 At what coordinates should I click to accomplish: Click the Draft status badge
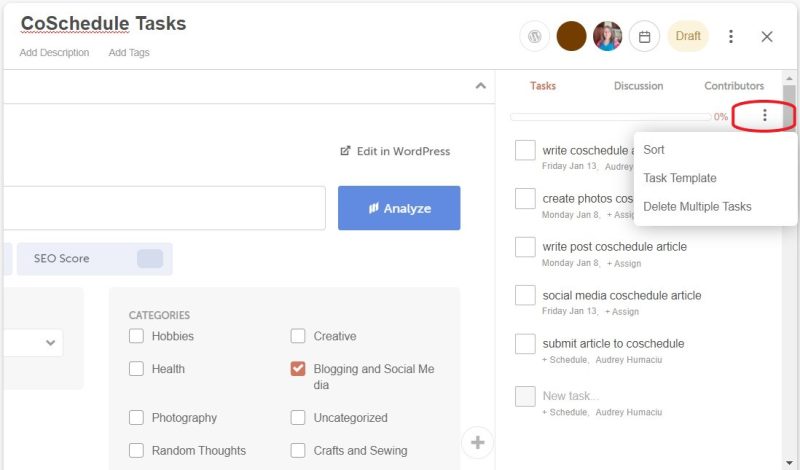[688, 36]
